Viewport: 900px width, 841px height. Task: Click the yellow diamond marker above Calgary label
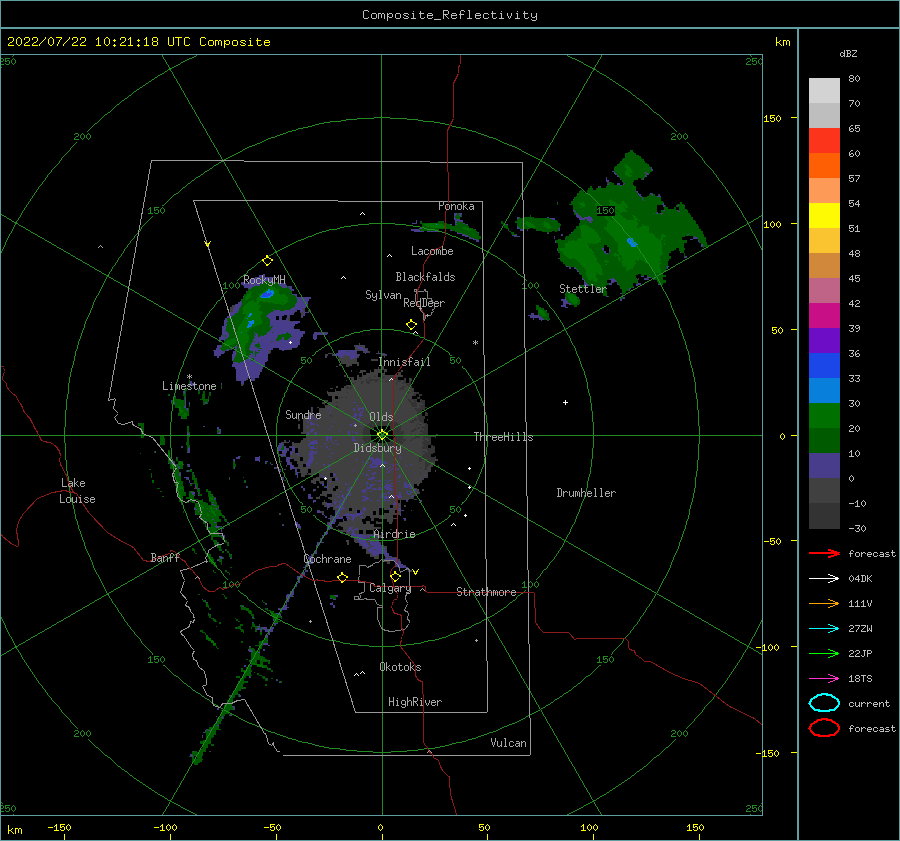[x=395, y=576]
